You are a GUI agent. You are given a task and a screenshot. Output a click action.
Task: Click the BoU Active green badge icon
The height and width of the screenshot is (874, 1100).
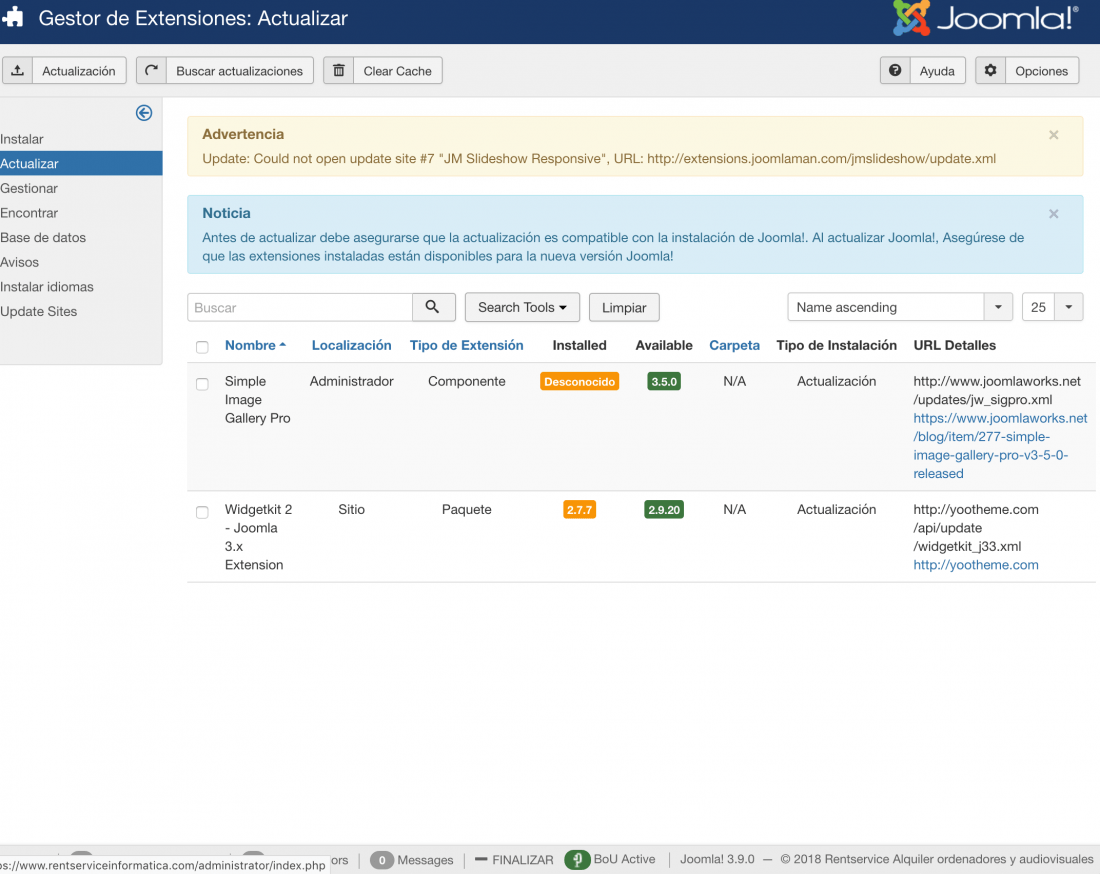[577, 859]
